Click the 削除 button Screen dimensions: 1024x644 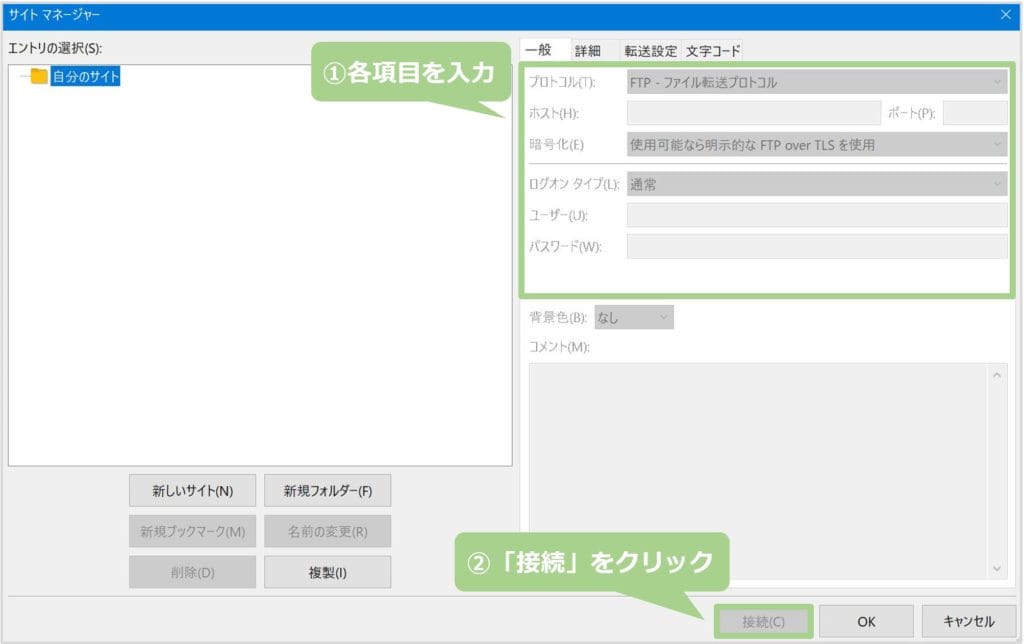click(192, 571)
